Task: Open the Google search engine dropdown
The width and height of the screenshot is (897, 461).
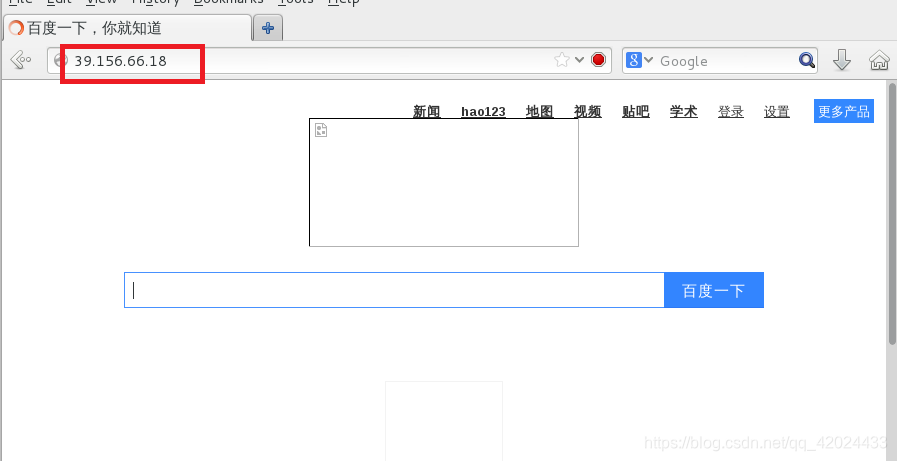Action: [x=640, y=60]
